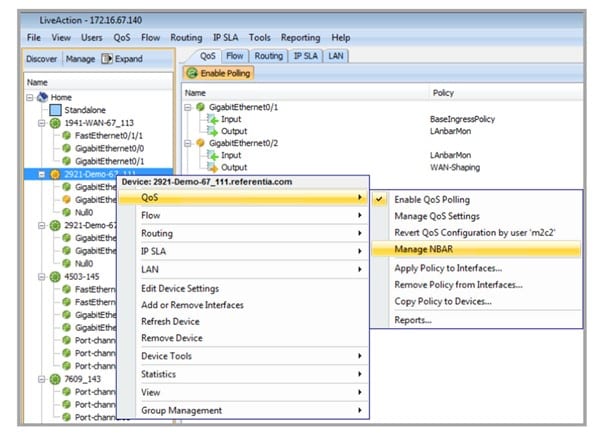Click the FastEthernet0/1/1 interface status icon
Screen dimensions: 601x442
coord(66,135)
